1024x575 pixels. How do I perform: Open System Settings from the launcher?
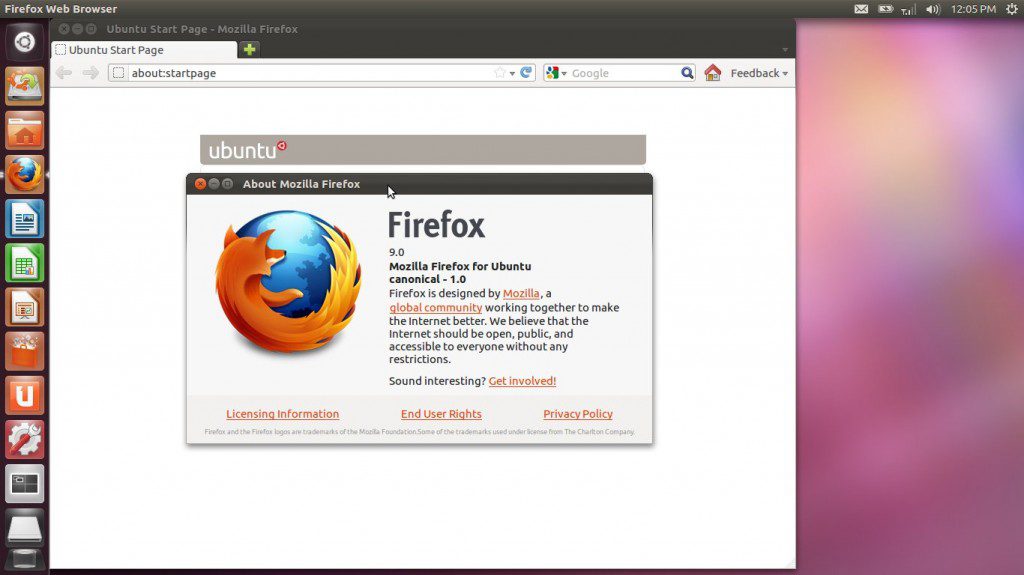point(25,440)
